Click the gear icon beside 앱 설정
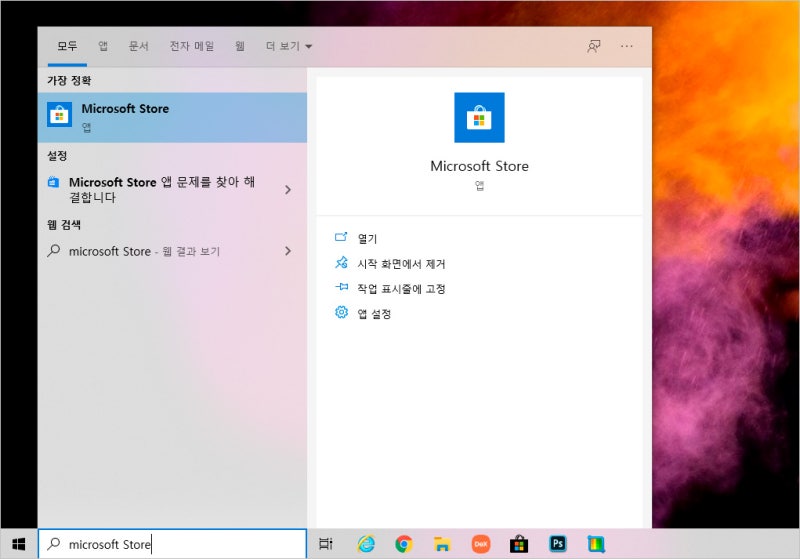The width and height of the screenshot is (800, 559). coord(341,312)
